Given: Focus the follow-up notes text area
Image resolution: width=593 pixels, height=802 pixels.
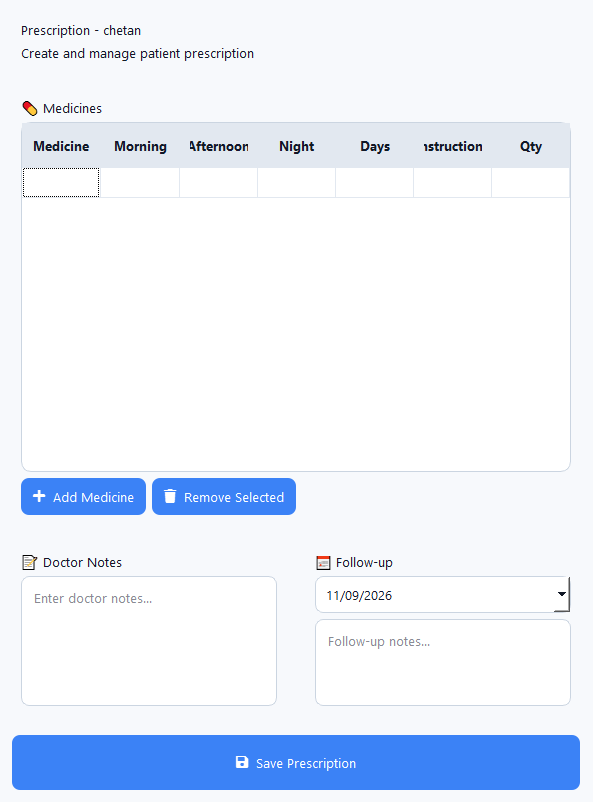Looking at the screenshot, I should [x=443, y=662].
